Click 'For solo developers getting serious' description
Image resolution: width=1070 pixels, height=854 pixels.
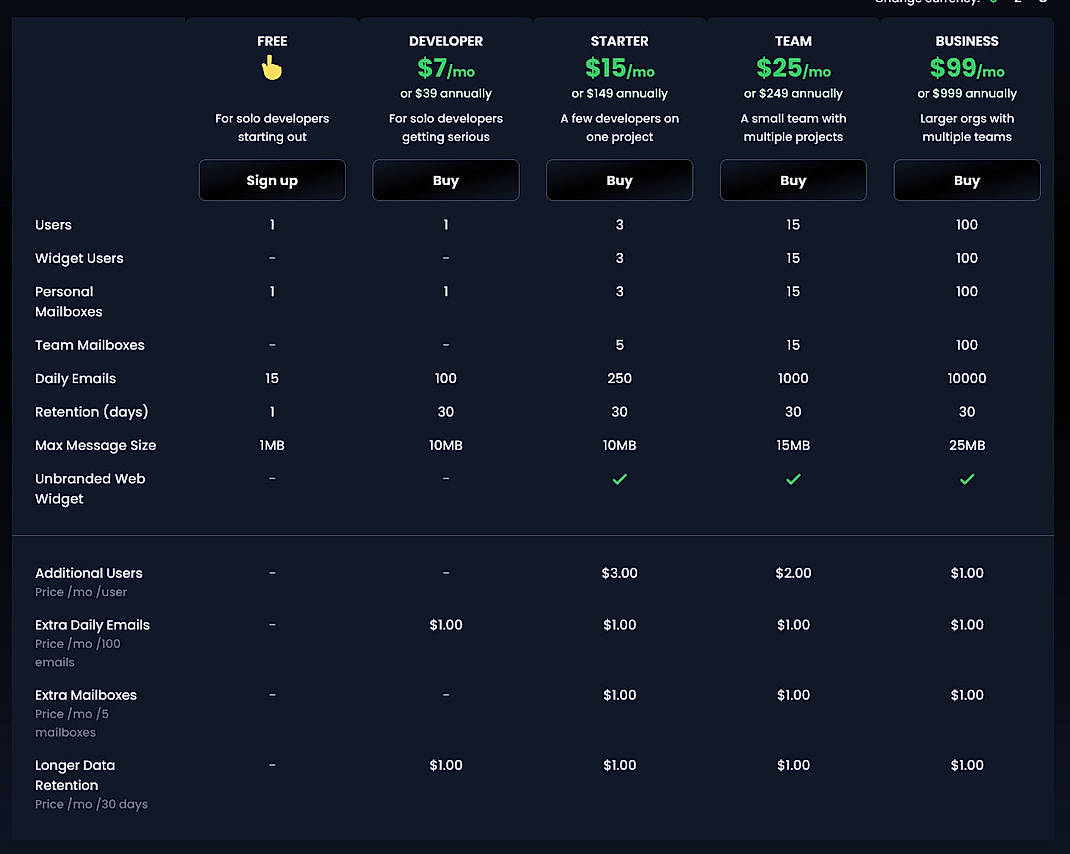click(446, 128)
